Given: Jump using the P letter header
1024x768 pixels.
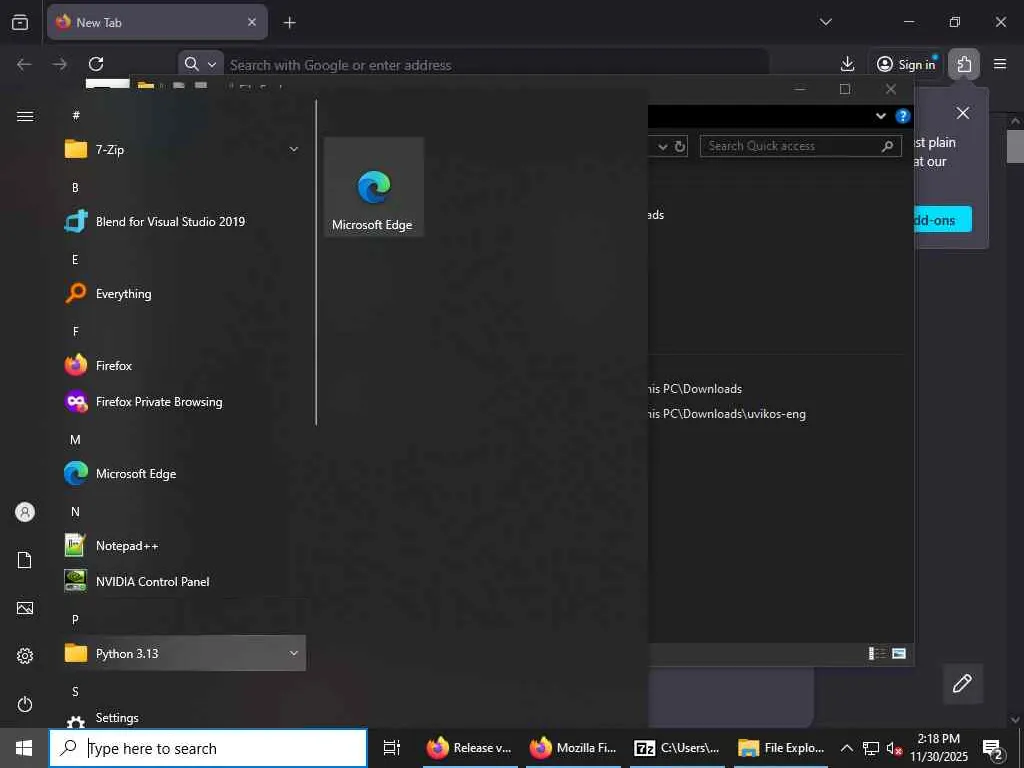Looking at the screenshot, I should (x=75, y=620).
